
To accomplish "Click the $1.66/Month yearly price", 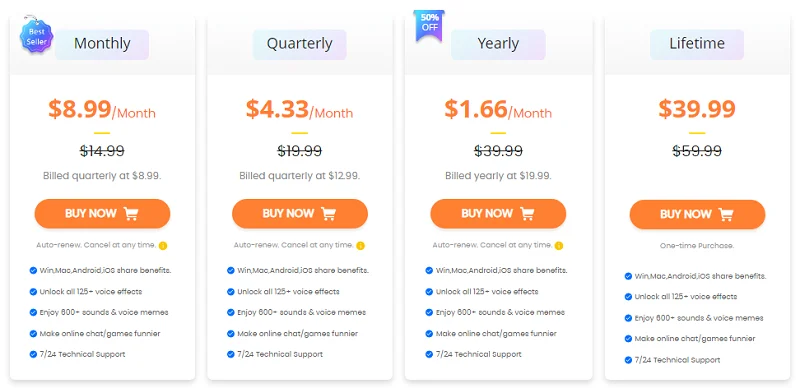I will 498,109.
